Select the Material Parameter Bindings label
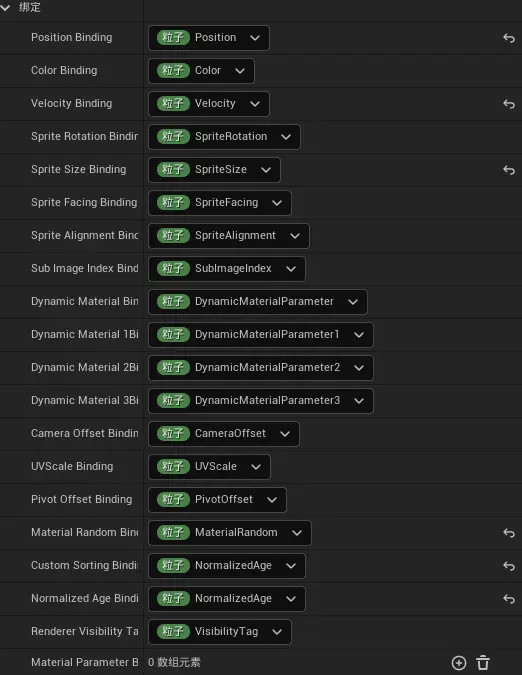The height and width of the screenshot is (675, 522). (85, 663)
